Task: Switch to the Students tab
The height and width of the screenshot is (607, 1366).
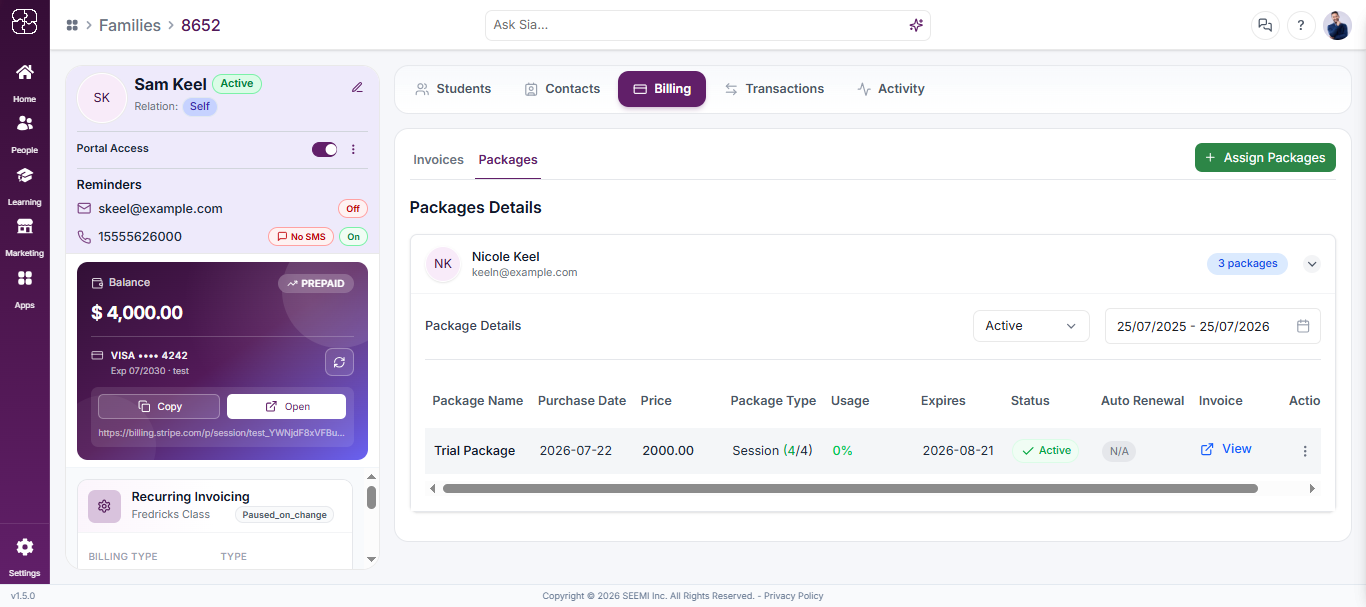Action: coord(453,89)
